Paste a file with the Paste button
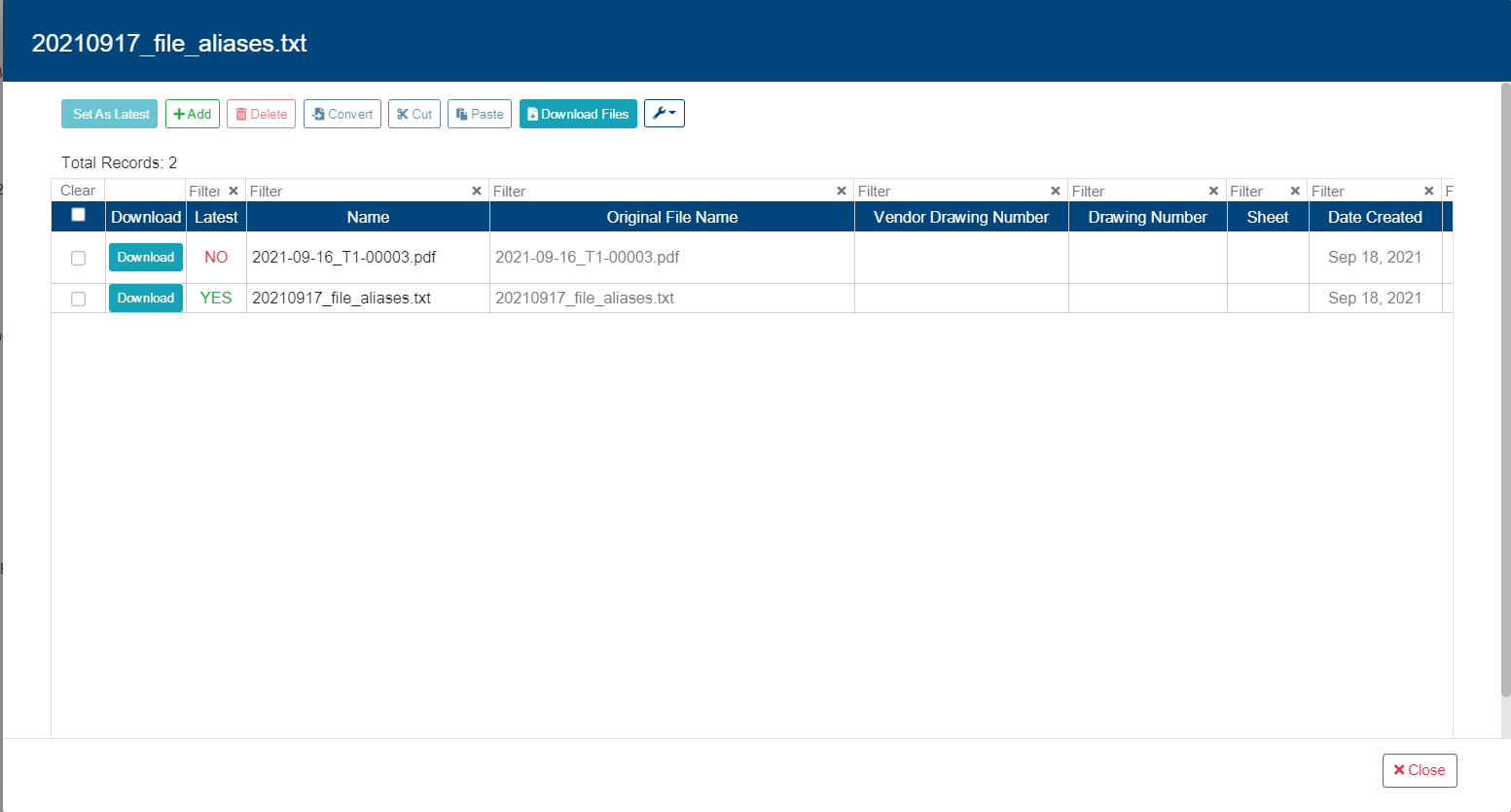Image resolution: width=1511 pixels, height=812 pixels. click(x=480, y=114)
